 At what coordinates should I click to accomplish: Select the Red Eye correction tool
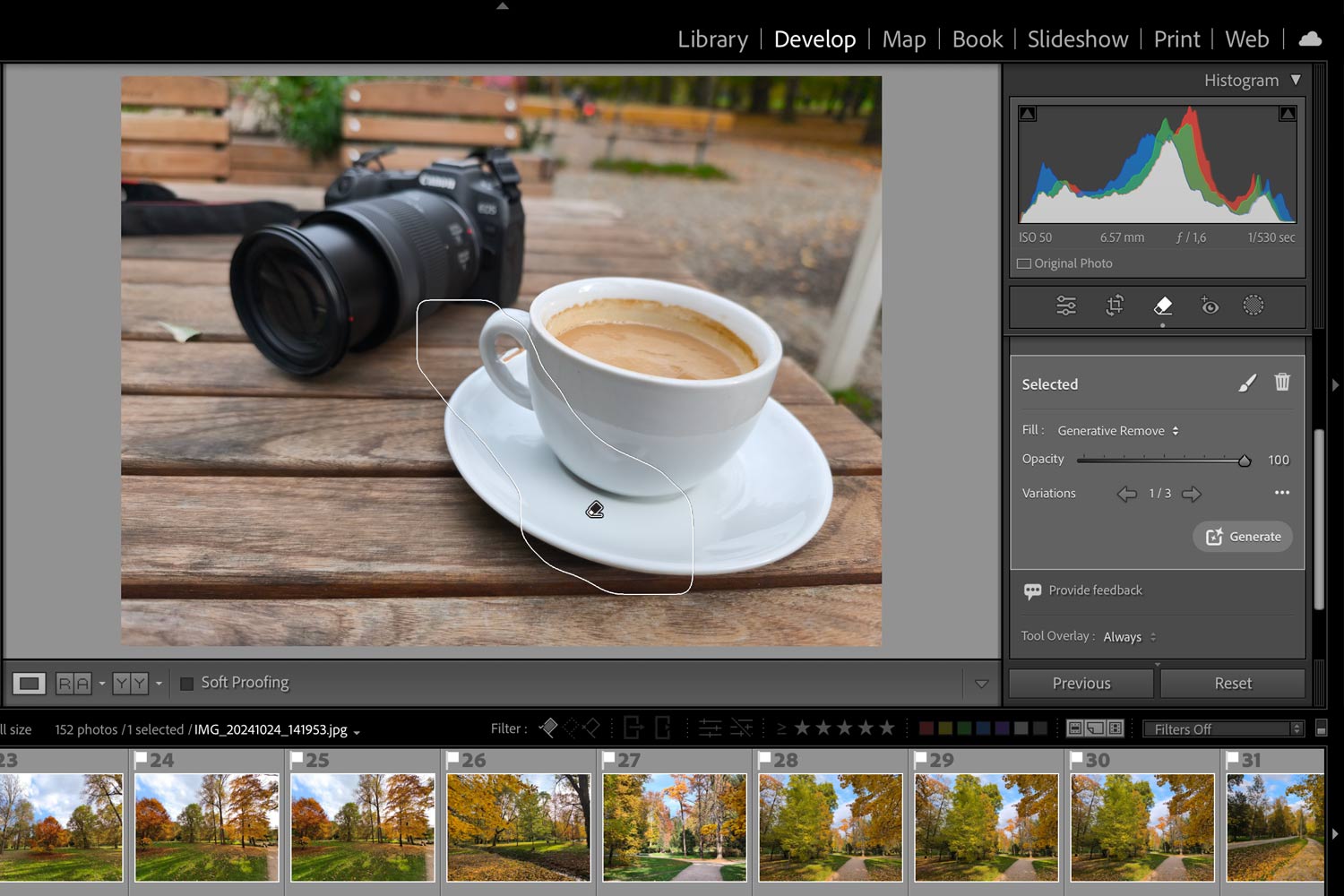[x=1210, y=306]
